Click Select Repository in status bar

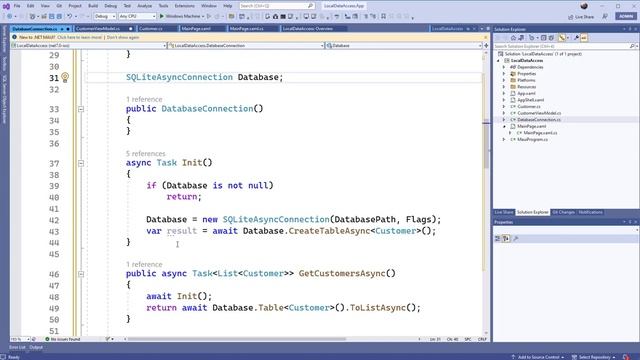[594, 357]
